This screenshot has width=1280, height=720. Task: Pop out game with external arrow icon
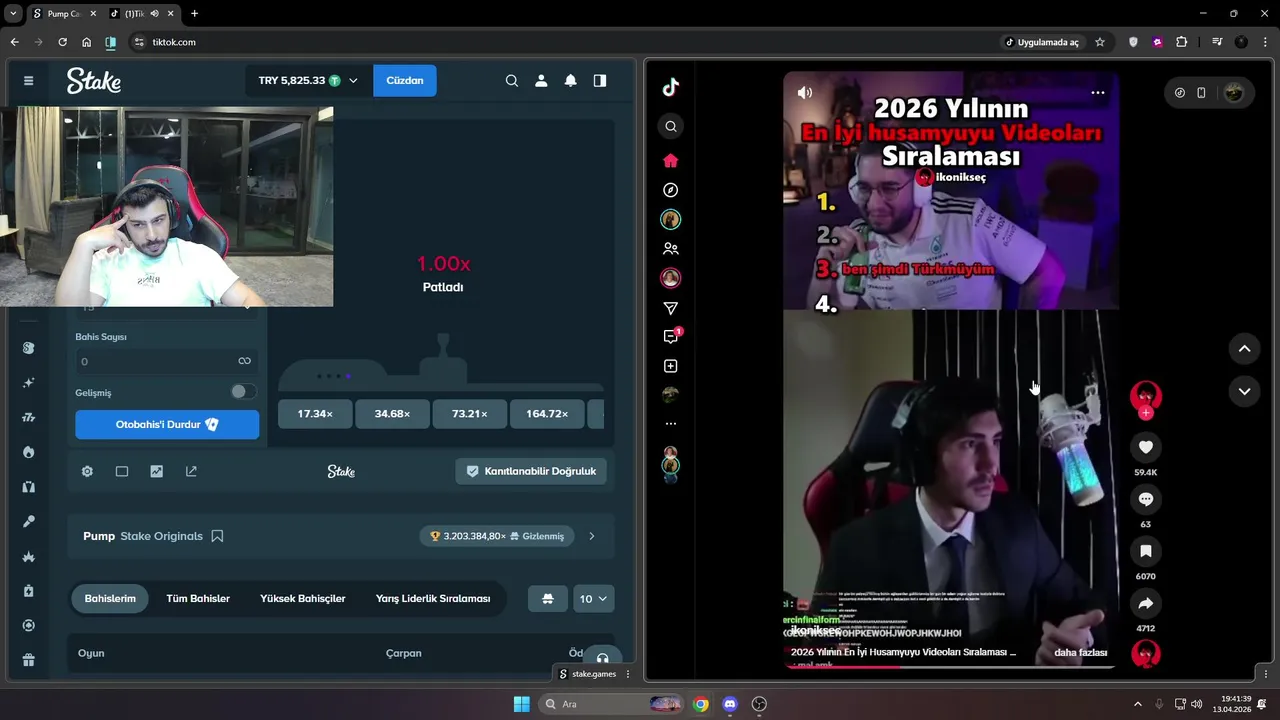[191, 471]
